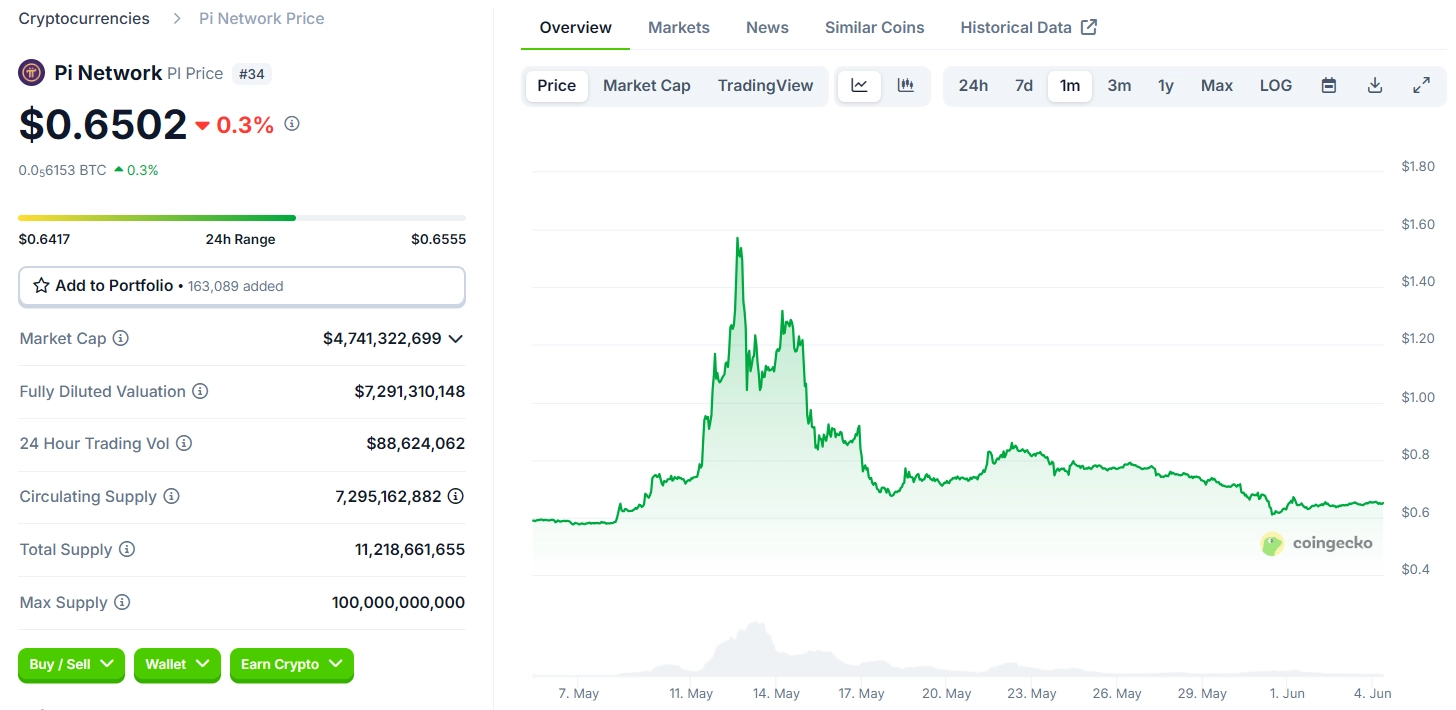Show the Market Cap info tooltip icon
1456x710 pixels.
pyautogui.click(x=121, y=338)
